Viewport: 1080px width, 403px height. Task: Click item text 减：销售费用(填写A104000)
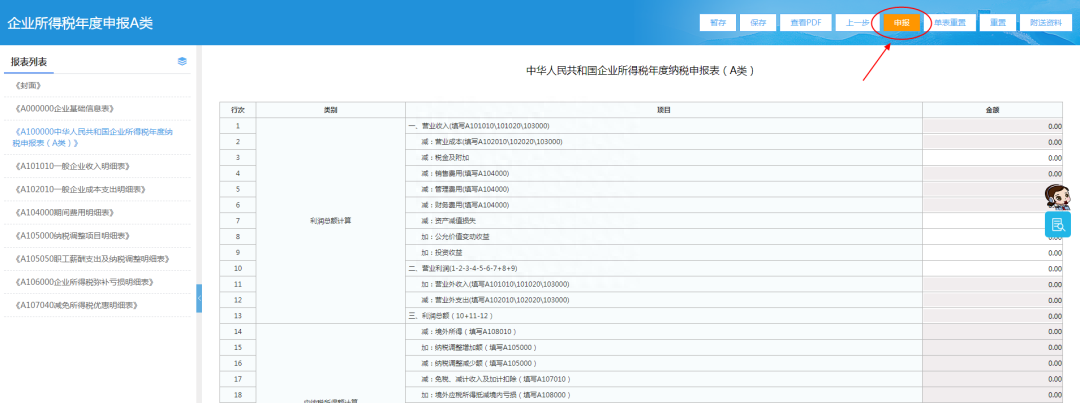[465, 174]
